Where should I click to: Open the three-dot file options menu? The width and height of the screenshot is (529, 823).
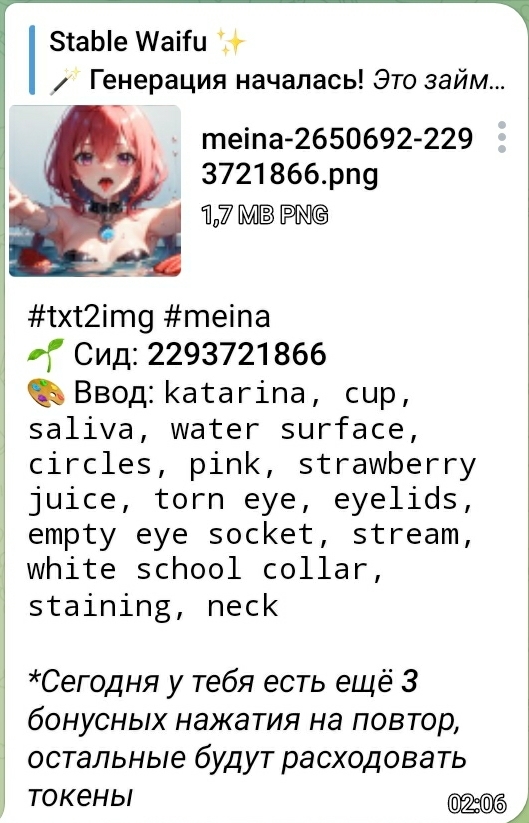(502, 137)
